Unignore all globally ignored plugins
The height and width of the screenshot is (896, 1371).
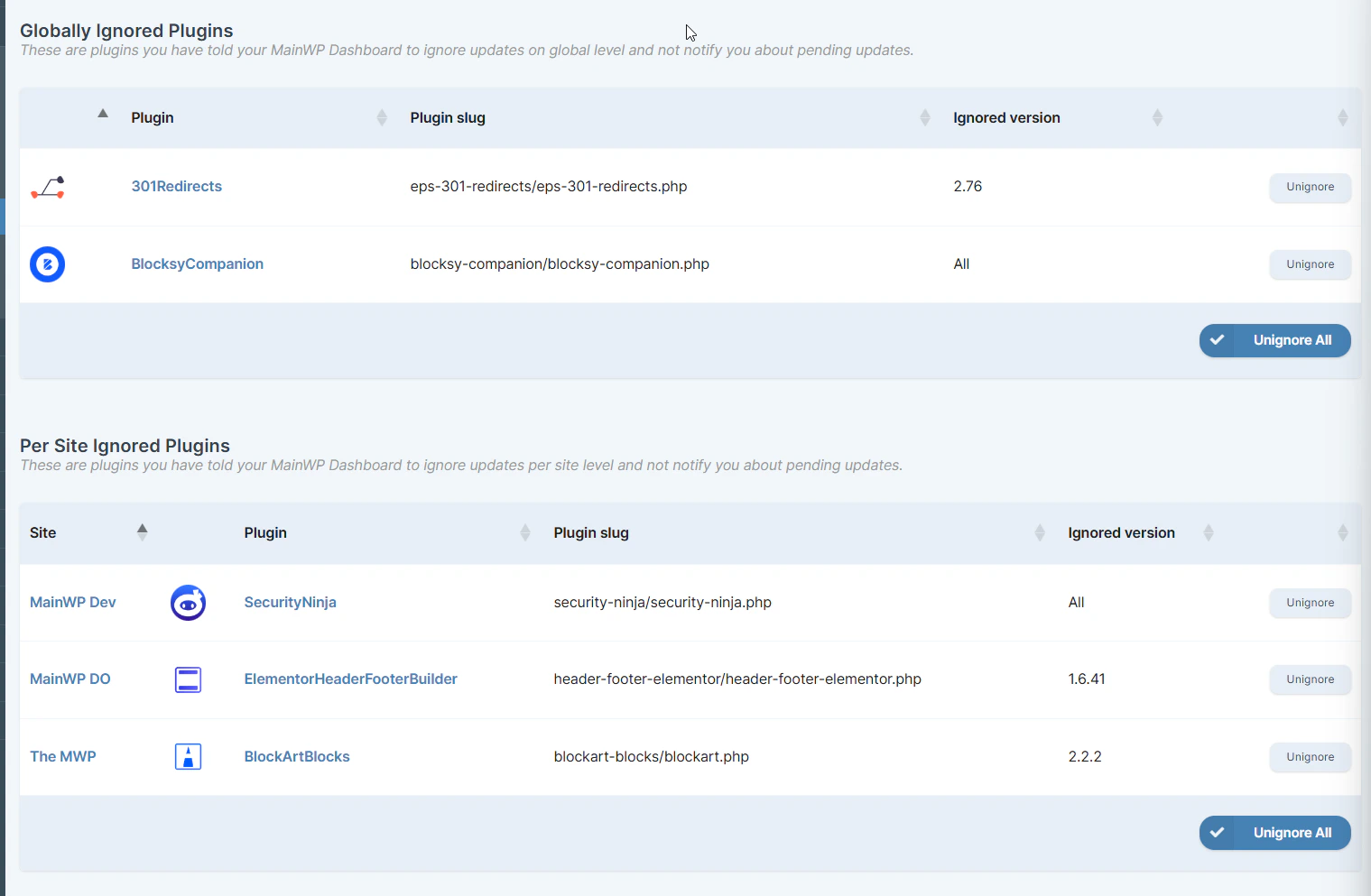click(1274, 340)
